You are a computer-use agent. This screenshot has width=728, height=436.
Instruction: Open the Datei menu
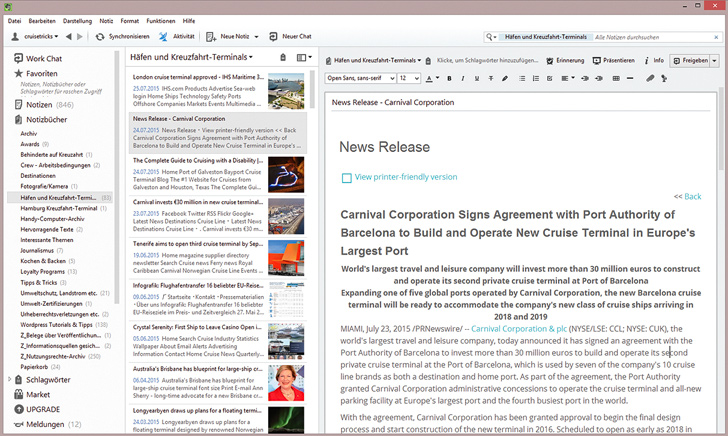click(x=14, y=21)
